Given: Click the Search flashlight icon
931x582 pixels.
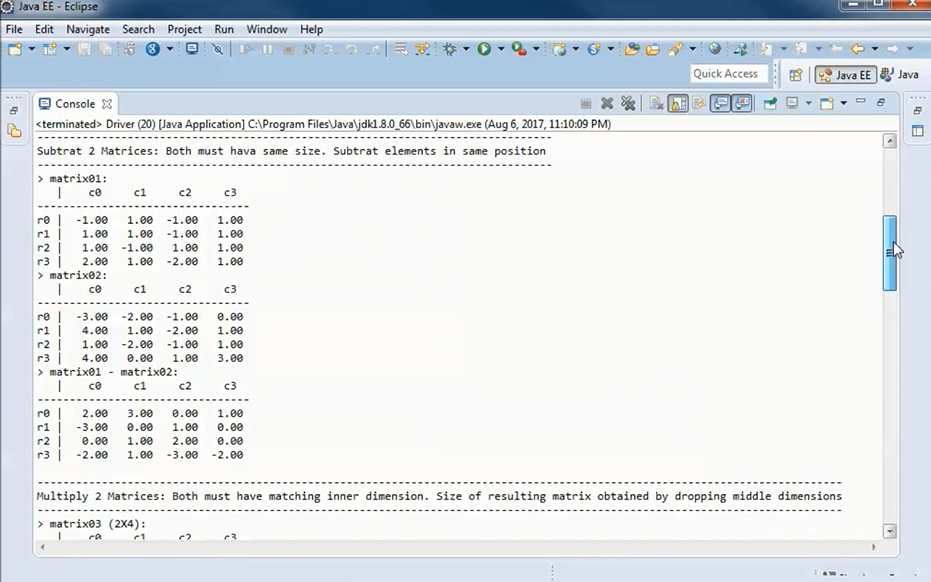Looking at the screenshot, I should pyautogui.click(x=674, y=49).
